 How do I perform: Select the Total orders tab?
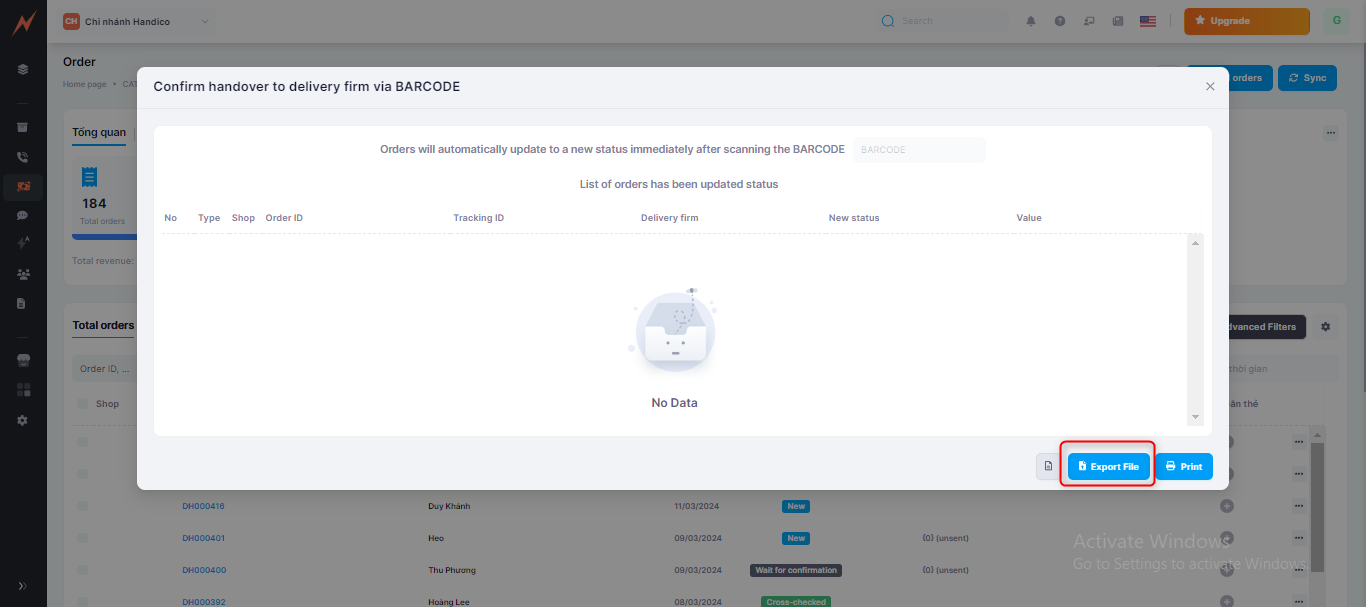click(103, 326)
